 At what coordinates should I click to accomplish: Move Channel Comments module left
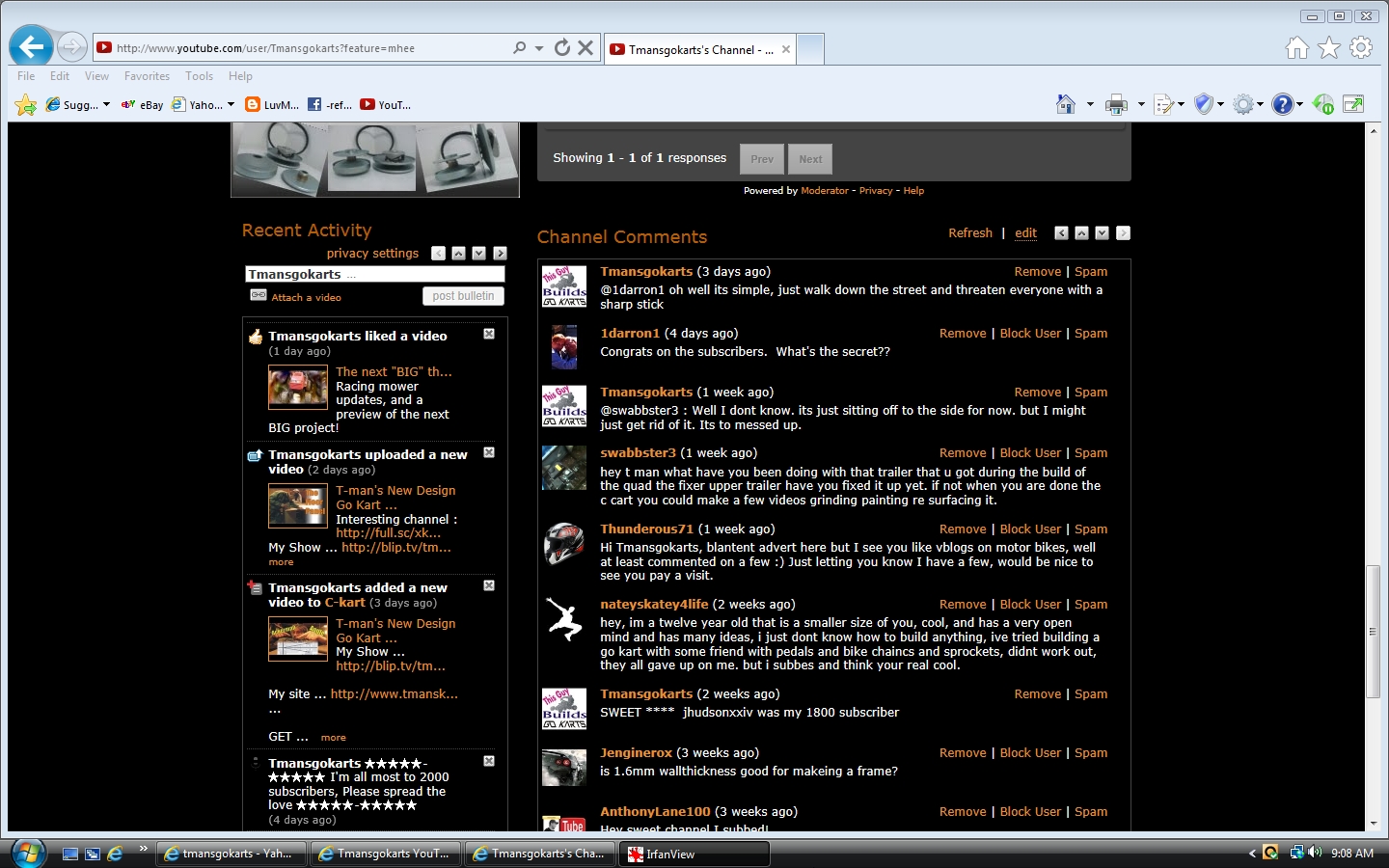pos(1062,233)
